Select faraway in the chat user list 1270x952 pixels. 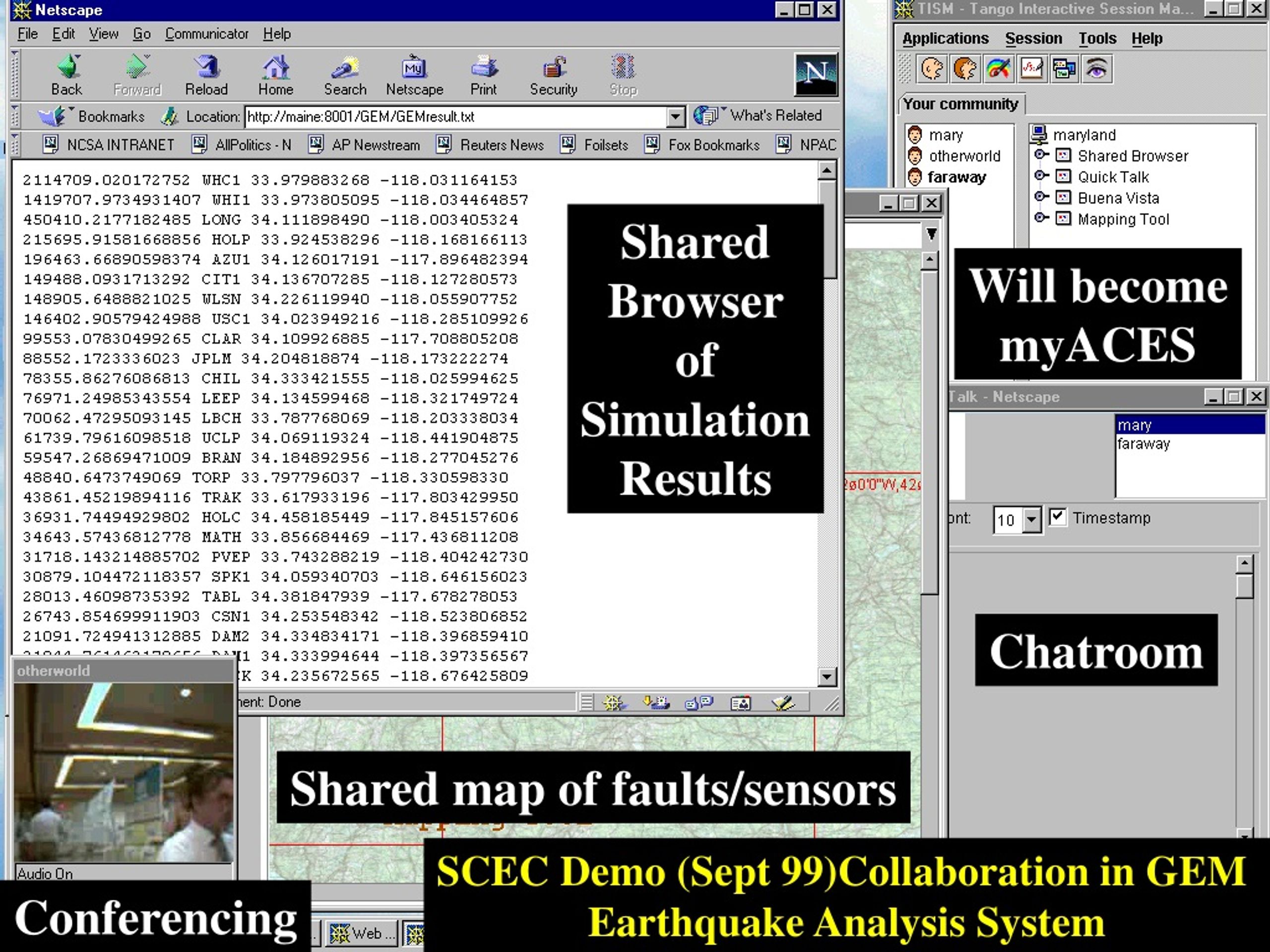(x=1143, y=444)
